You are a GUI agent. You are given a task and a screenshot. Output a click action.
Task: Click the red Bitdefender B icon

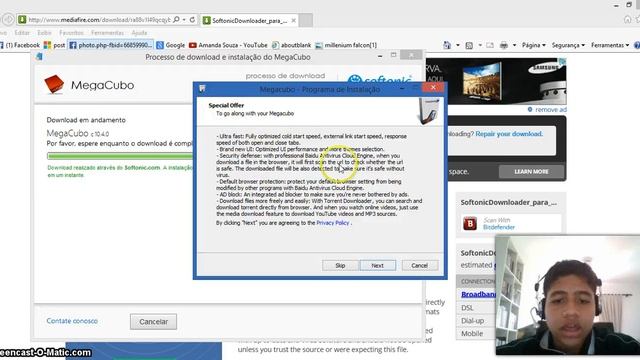coord(470,224)
